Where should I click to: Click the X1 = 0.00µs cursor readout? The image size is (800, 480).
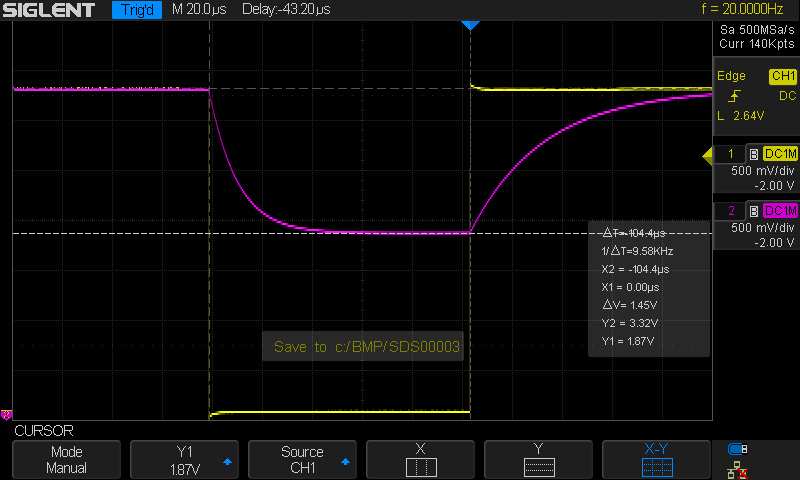click(x=630, y=287)
